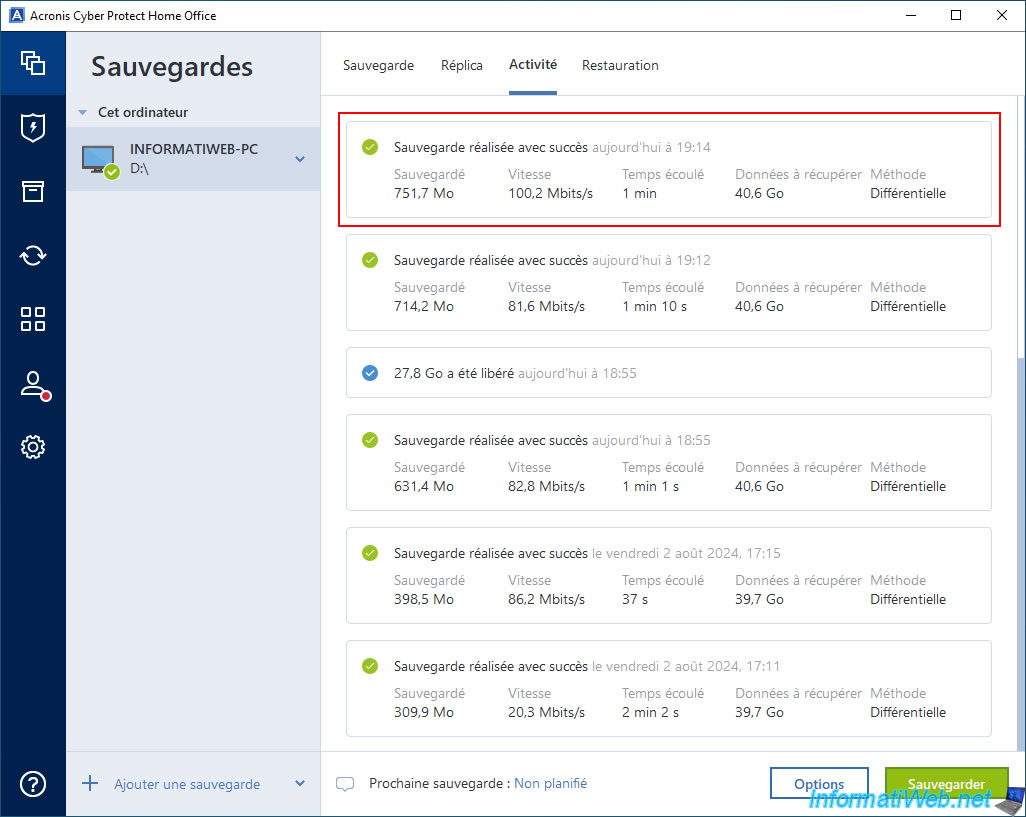Click the Acronis app logo in title bar
Image resolution: width=1026 pixels, height=817 pixels.
click(16, 15)
